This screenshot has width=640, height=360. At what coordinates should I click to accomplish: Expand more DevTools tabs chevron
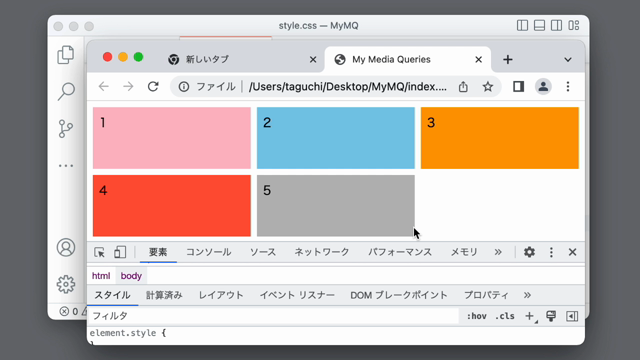pos(498,252)
